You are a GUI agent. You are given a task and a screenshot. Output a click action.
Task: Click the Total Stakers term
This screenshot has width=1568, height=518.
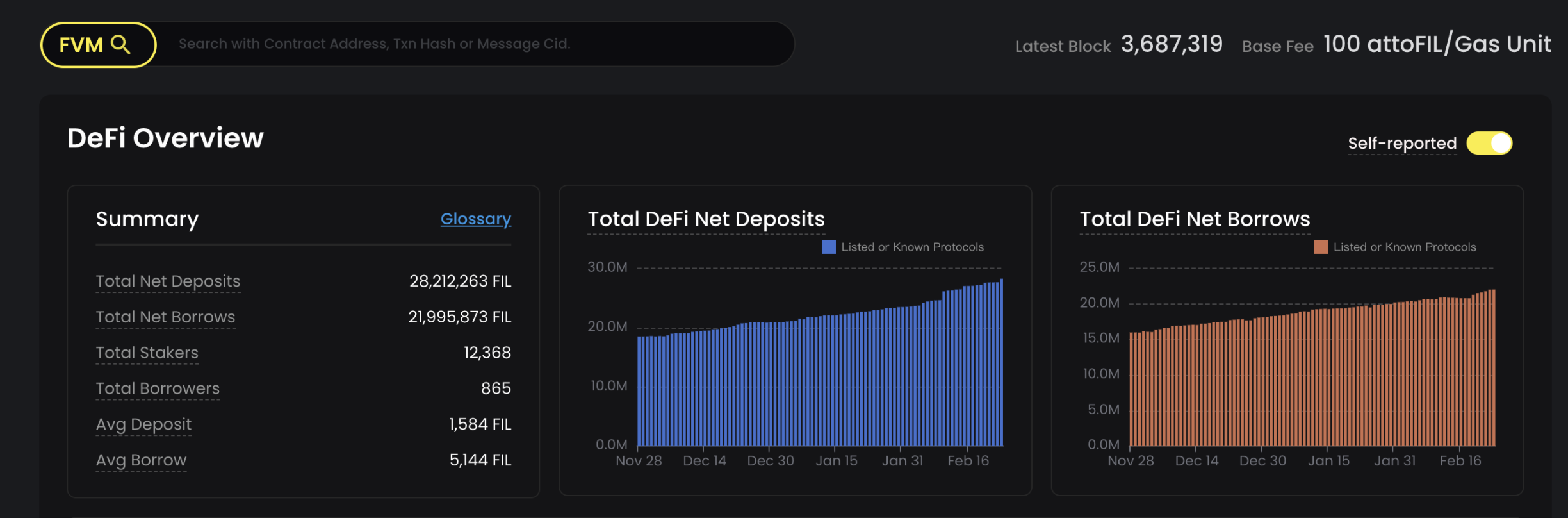147,353
